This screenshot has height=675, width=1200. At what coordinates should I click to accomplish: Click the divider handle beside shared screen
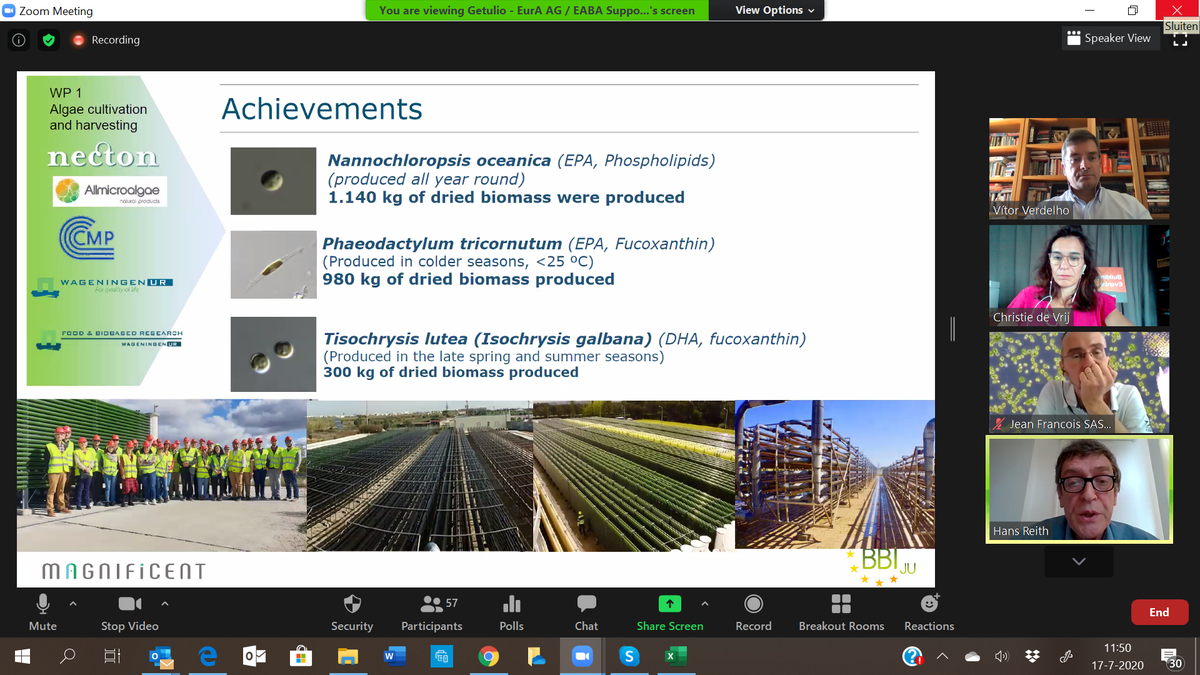pos(953,328)
